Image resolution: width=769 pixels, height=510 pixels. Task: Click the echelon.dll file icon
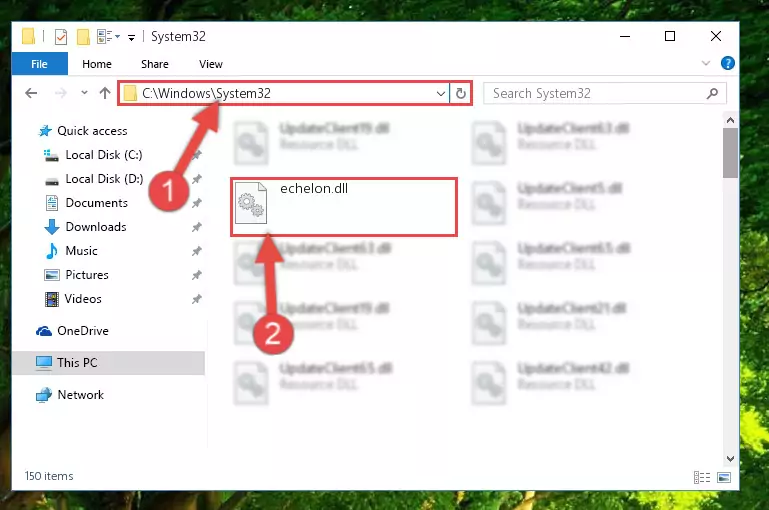251,203
